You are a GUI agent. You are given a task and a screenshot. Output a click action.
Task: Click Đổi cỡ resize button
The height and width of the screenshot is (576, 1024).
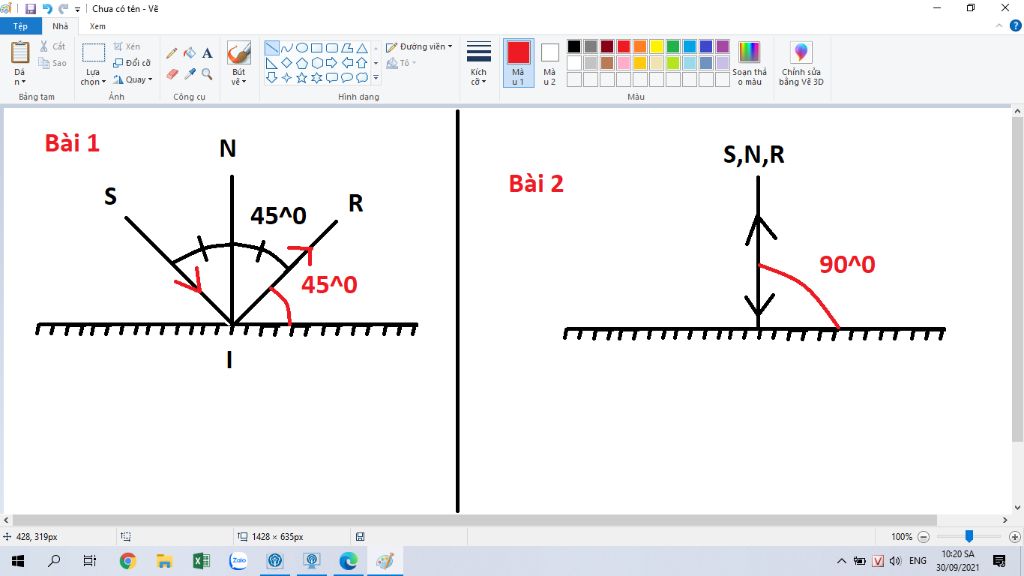132,63
